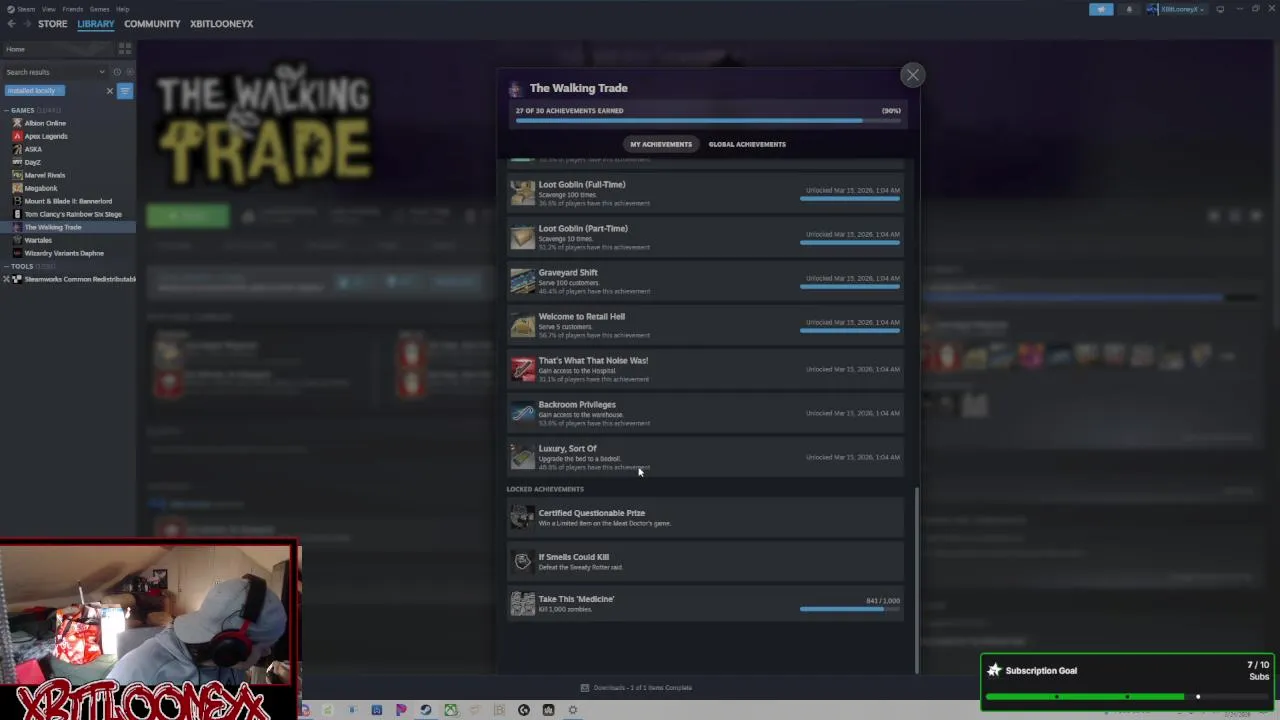Go to the COMMUNITY section

152,24
